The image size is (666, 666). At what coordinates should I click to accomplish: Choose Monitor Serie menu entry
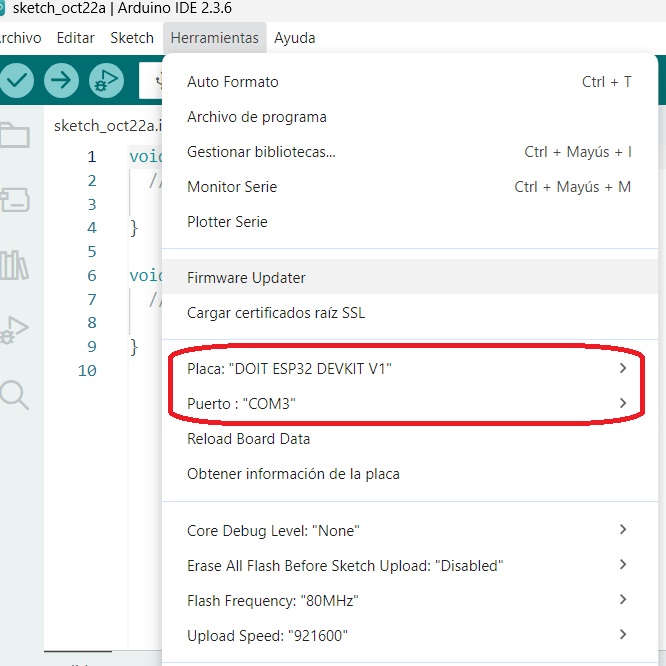[232, 187]
